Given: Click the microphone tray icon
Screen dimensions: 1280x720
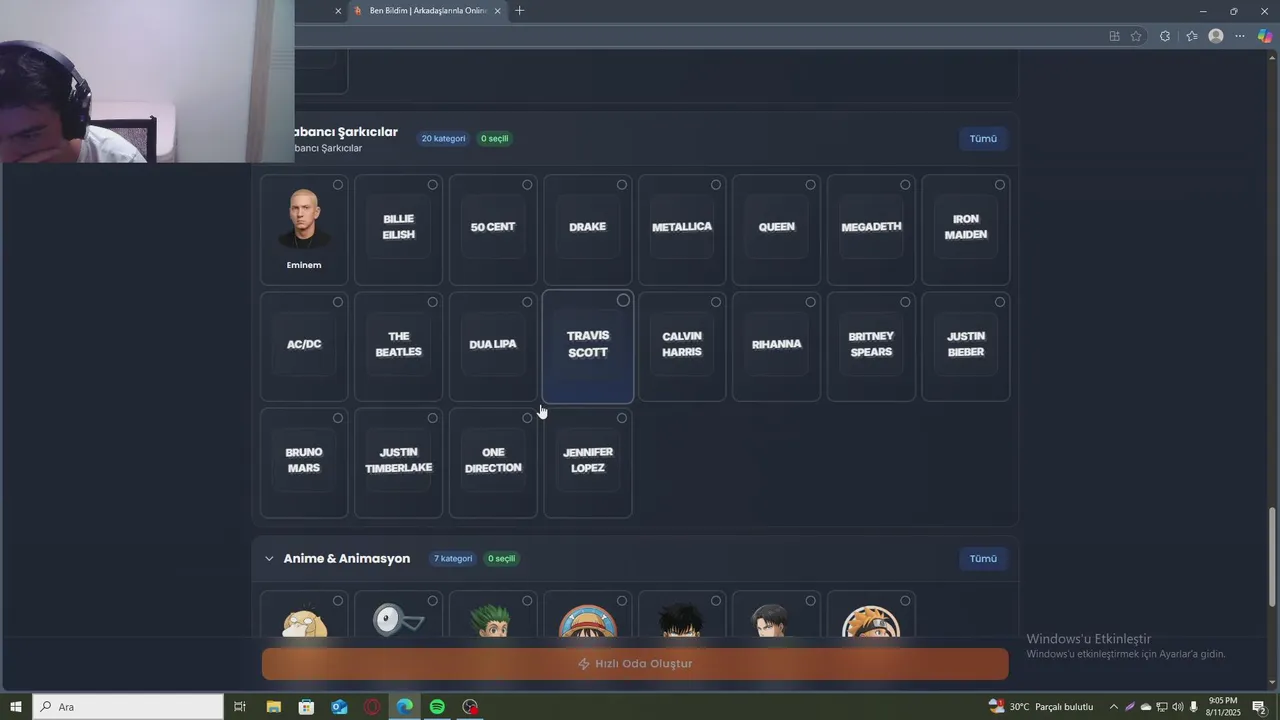Looking at the screenshot, I should tap(1194, 707).
